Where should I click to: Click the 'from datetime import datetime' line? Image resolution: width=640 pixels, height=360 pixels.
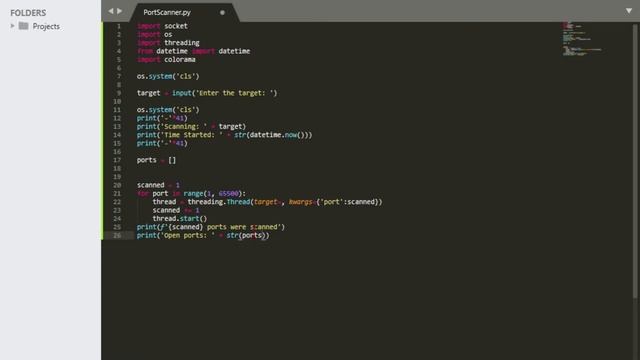(193, 51)
